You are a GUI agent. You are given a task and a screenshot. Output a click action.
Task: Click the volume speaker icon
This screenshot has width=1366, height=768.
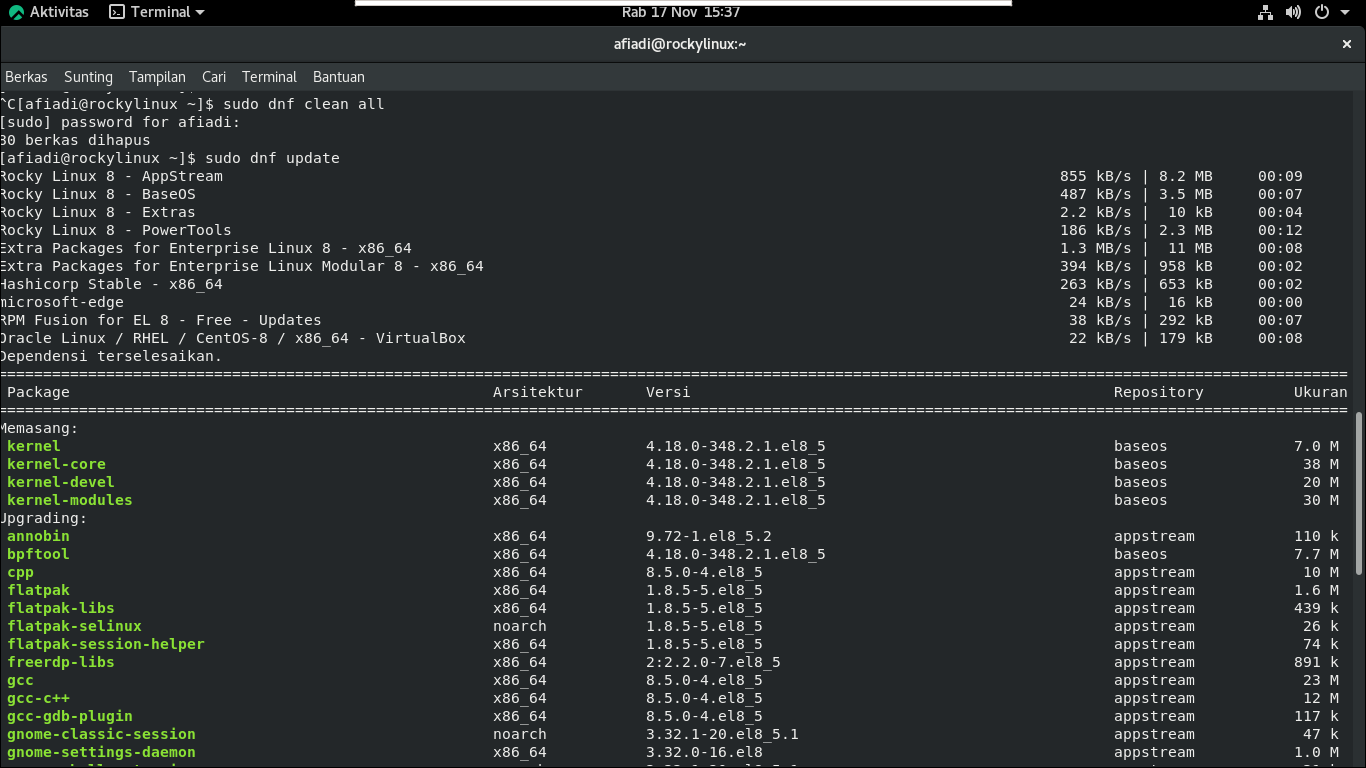tap(1293, 12)
